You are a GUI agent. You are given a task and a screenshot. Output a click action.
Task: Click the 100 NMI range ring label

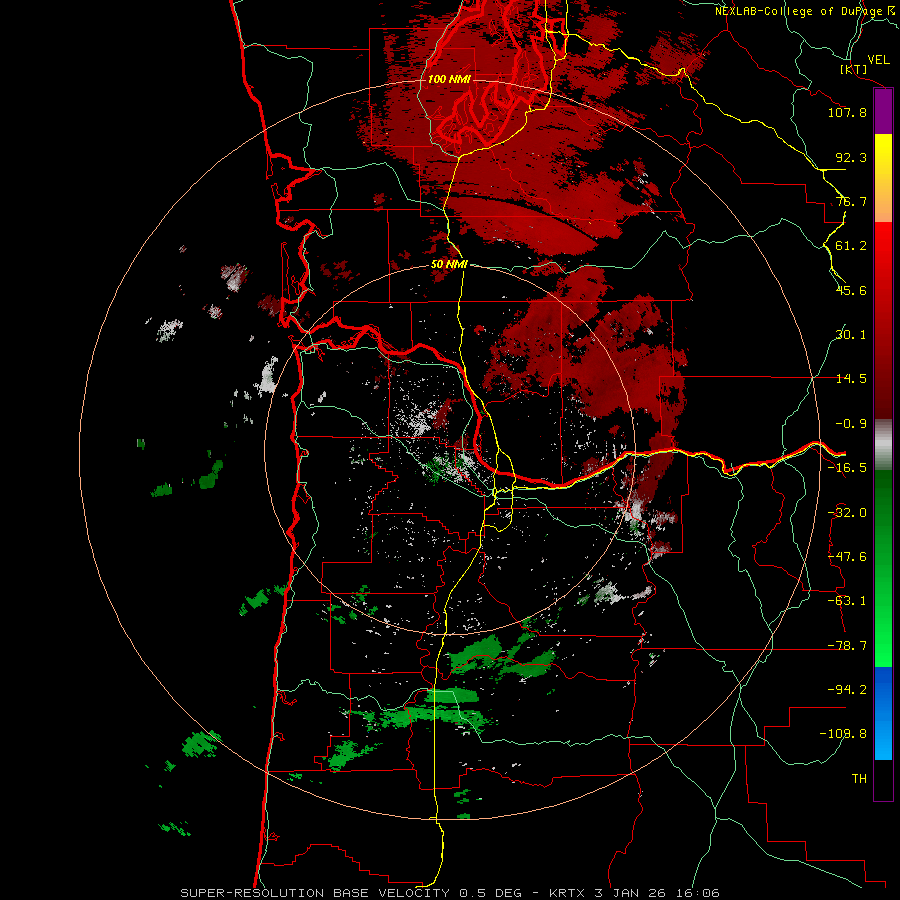pyautogui.click(x=449, y=79)
